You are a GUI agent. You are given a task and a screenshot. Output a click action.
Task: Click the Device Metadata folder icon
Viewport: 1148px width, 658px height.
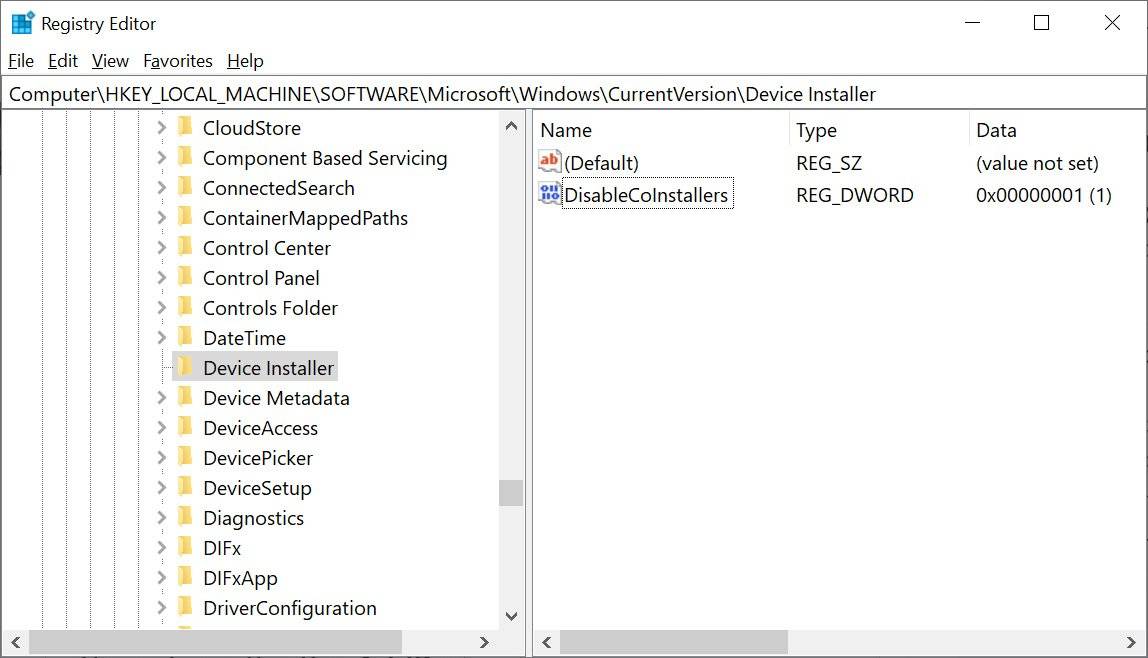[186, 397]
